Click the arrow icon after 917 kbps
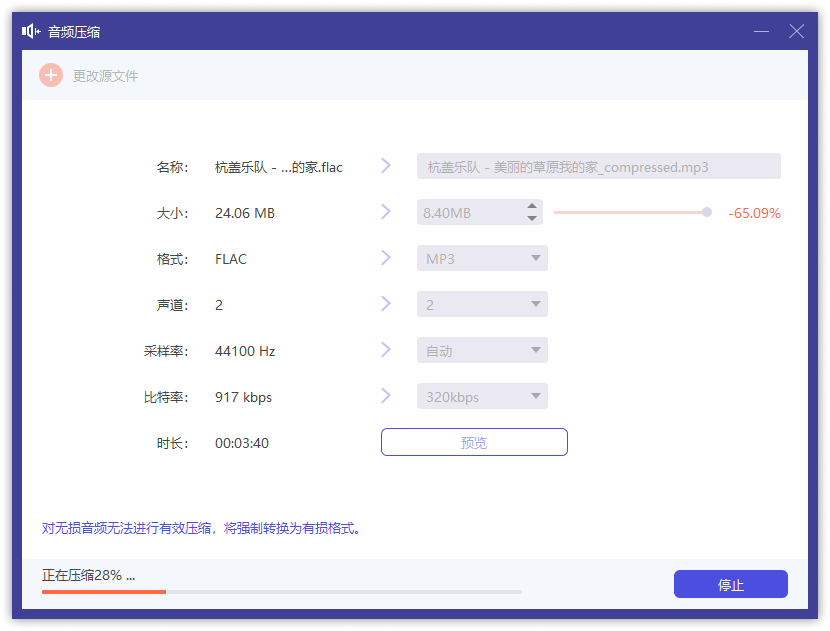 [x=386, y=396]
